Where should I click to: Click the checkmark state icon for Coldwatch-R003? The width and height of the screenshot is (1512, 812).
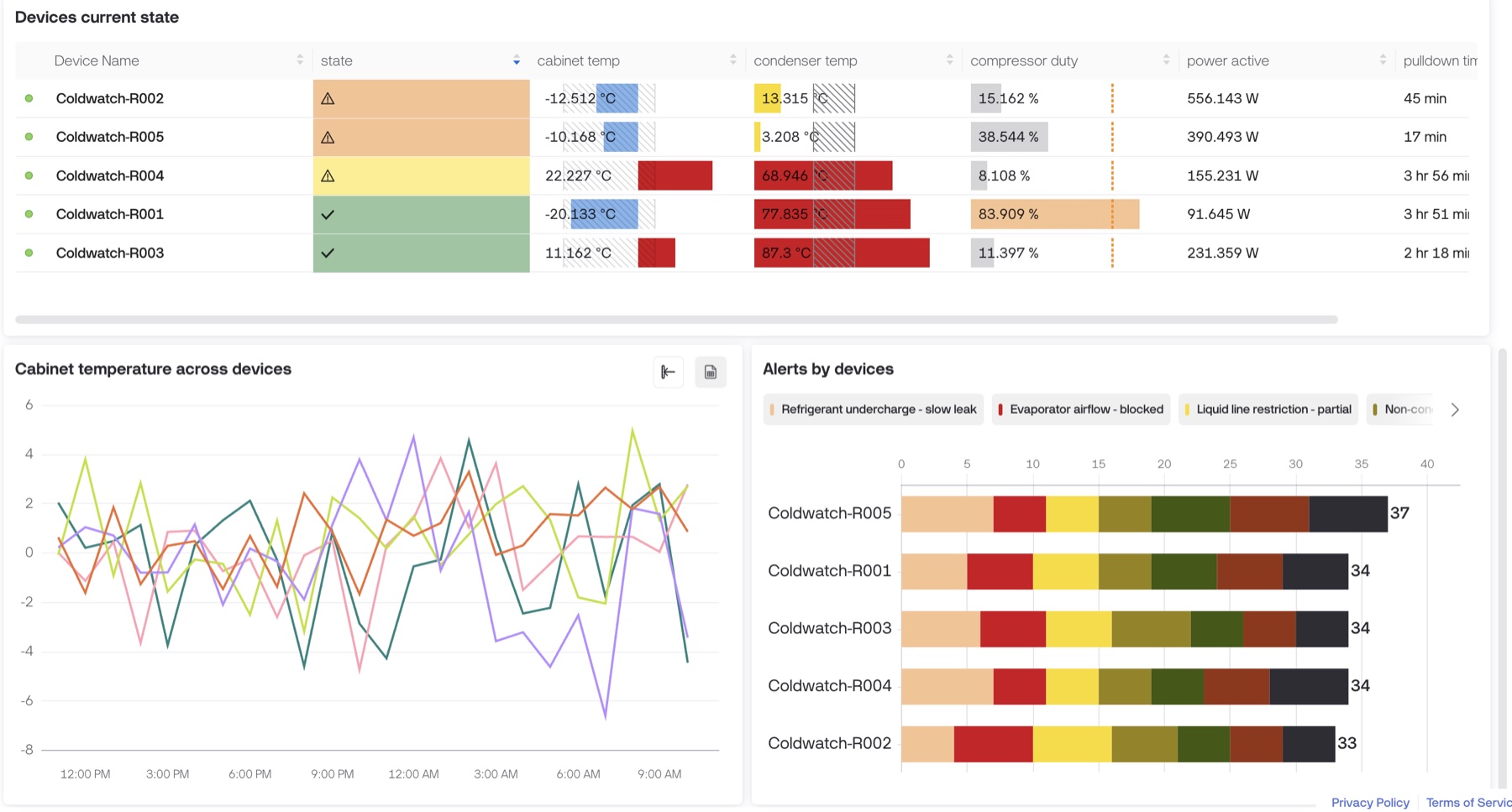pyautogui.click(x=328, y=253)
